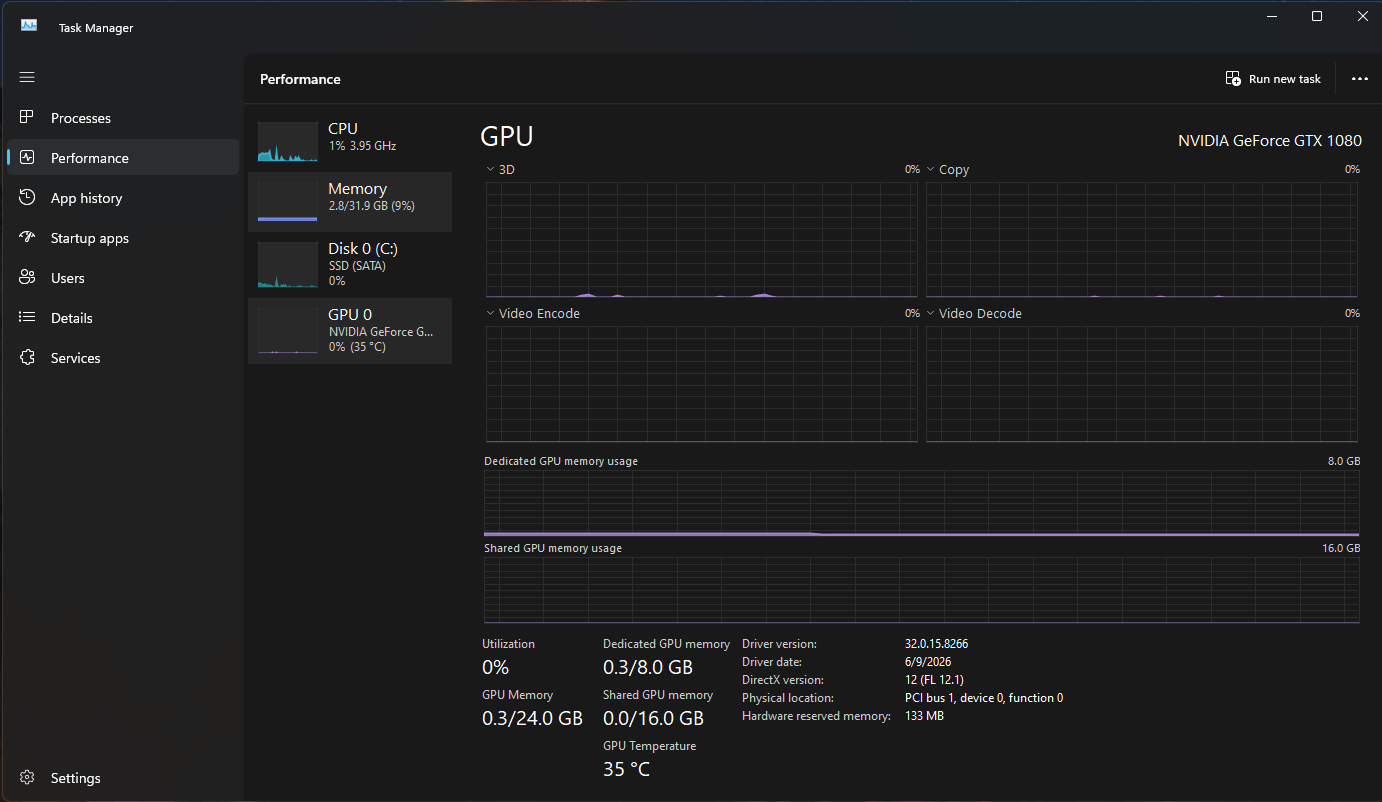Screen dimensions: 1382x802
Task: Click the three-dot more options icon
Action: click(x=1359, y=79)
